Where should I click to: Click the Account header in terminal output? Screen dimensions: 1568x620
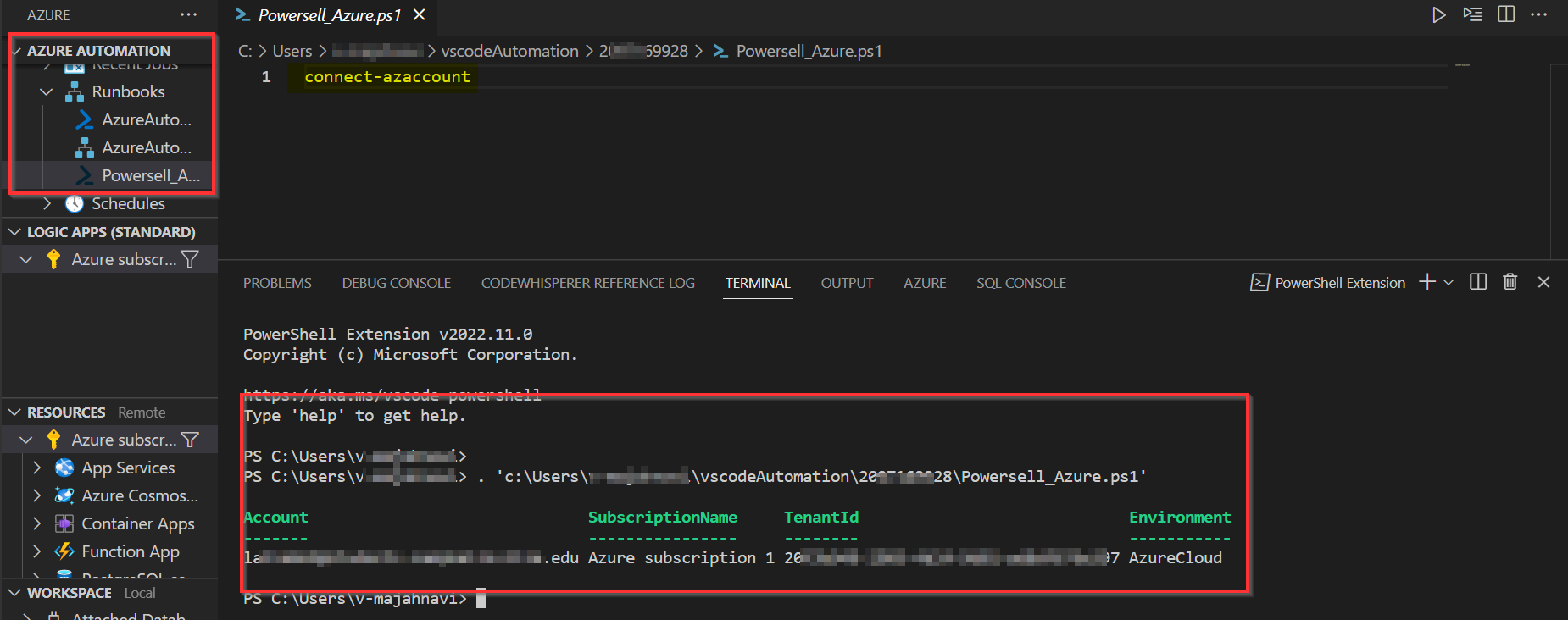(275, 518)
